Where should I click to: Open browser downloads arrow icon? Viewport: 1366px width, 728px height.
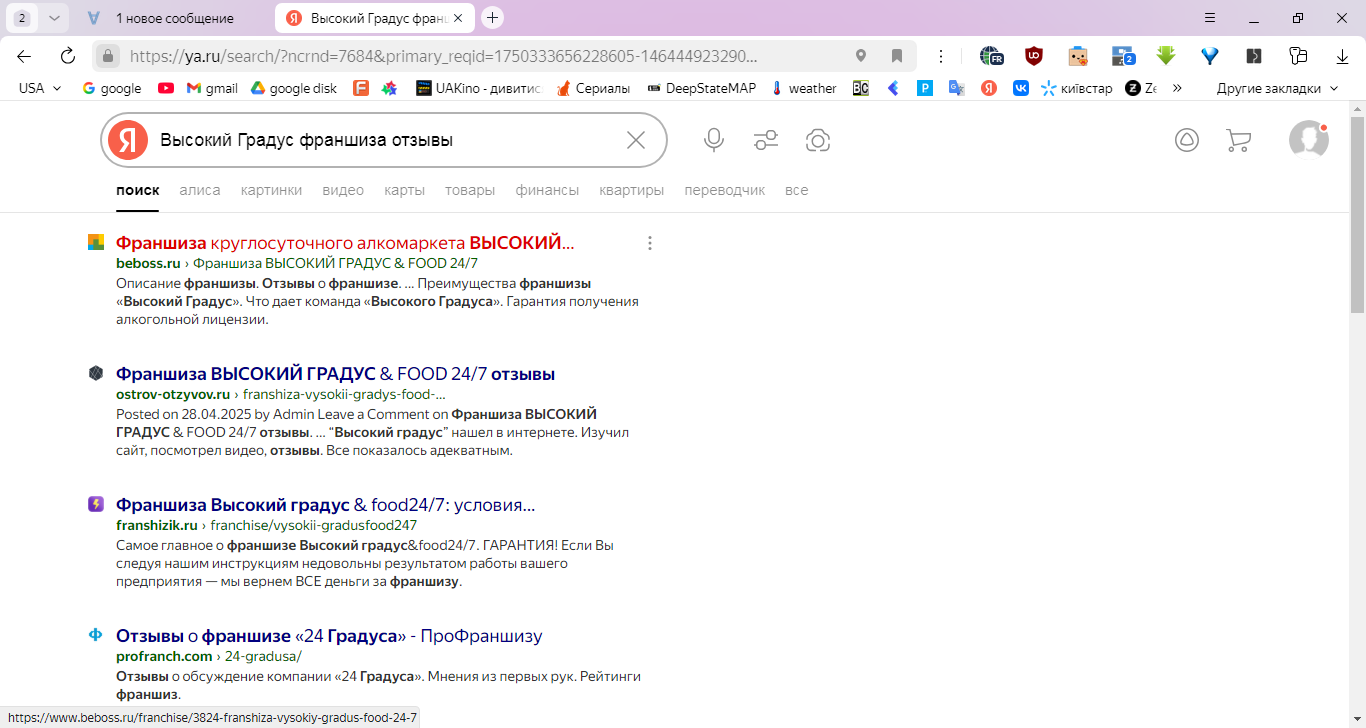click(1343, 56)
